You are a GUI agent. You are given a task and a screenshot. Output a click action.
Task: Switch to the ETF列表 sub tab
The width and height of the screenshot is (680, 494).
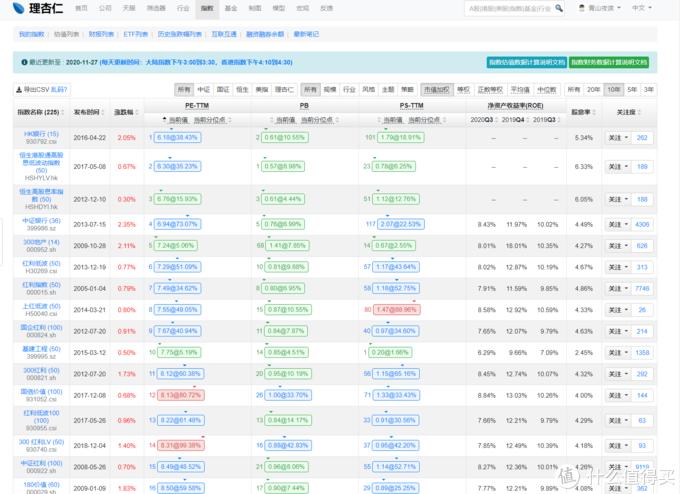136,34
